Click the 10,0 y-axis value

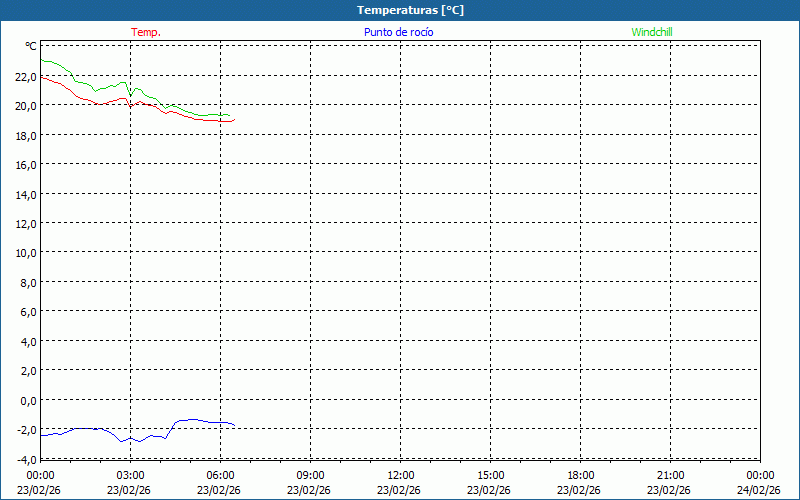24,253
